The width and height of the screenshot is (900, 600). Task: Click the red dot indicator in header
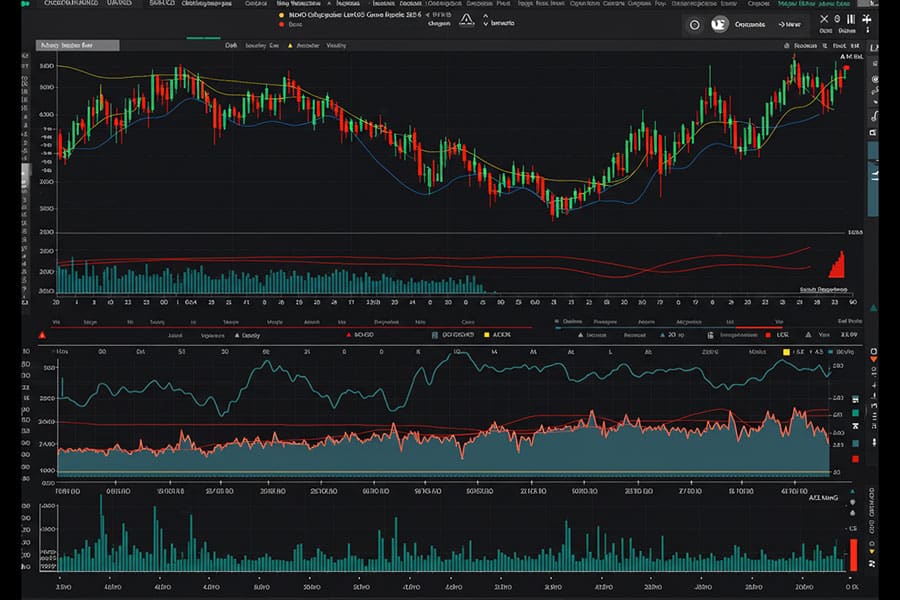281,25
